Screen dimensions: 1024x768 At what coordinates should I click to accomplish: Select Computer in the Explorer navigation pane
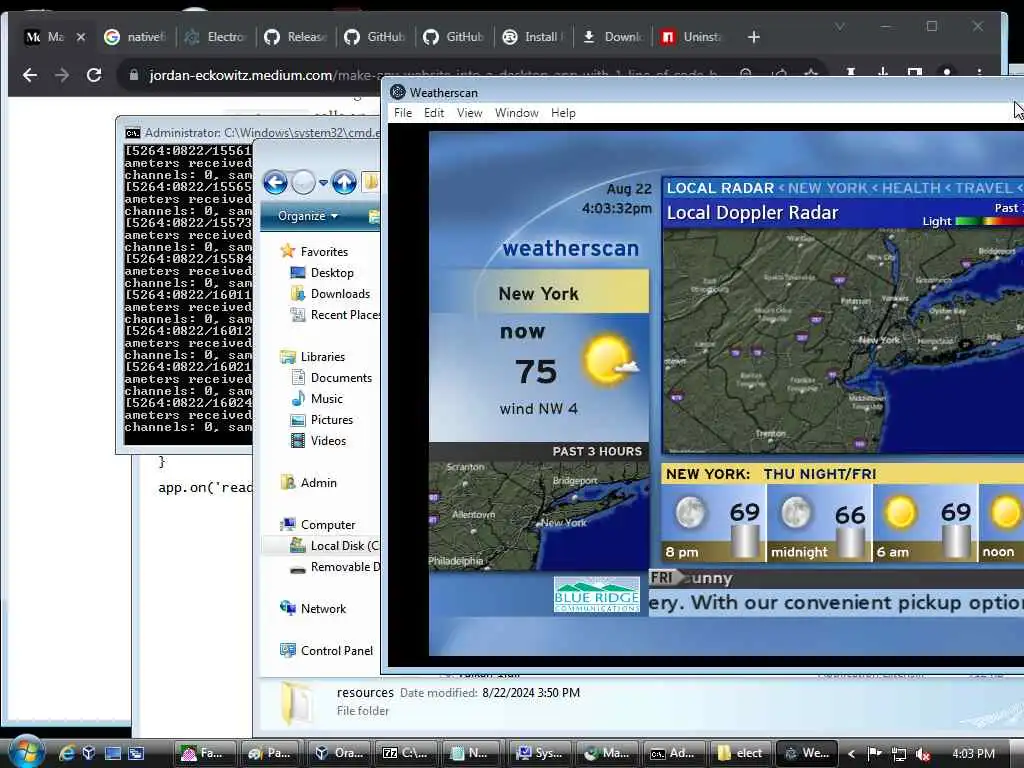click(327, 525)
